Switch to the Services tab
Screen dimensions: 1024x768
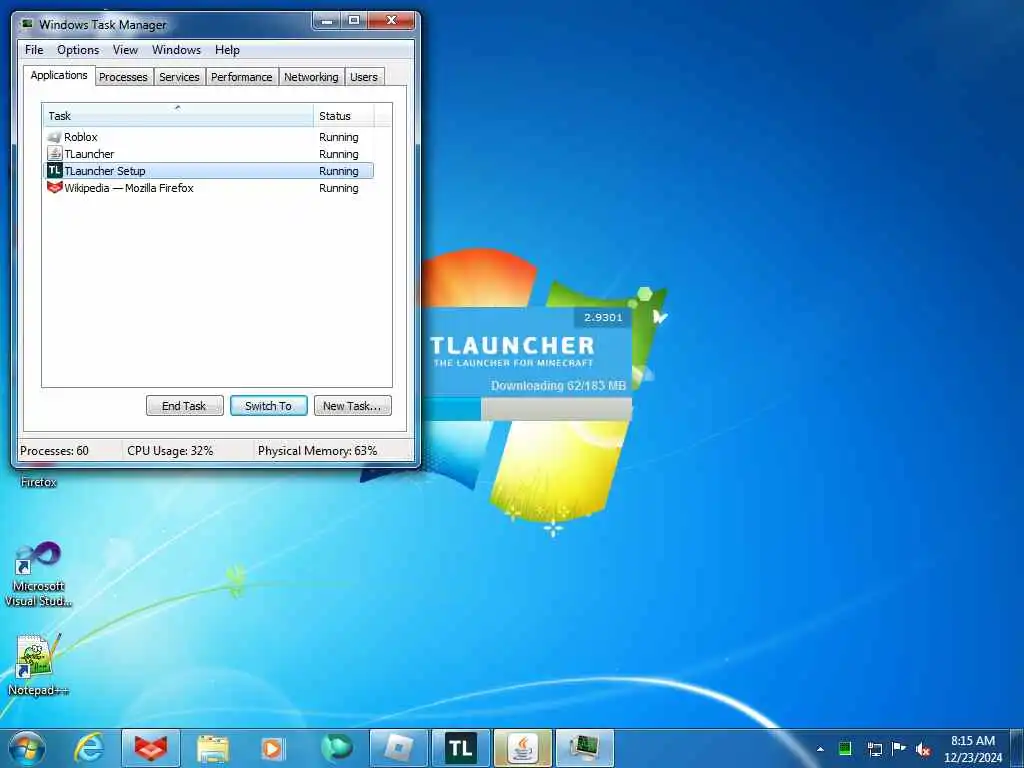[179, 77]
